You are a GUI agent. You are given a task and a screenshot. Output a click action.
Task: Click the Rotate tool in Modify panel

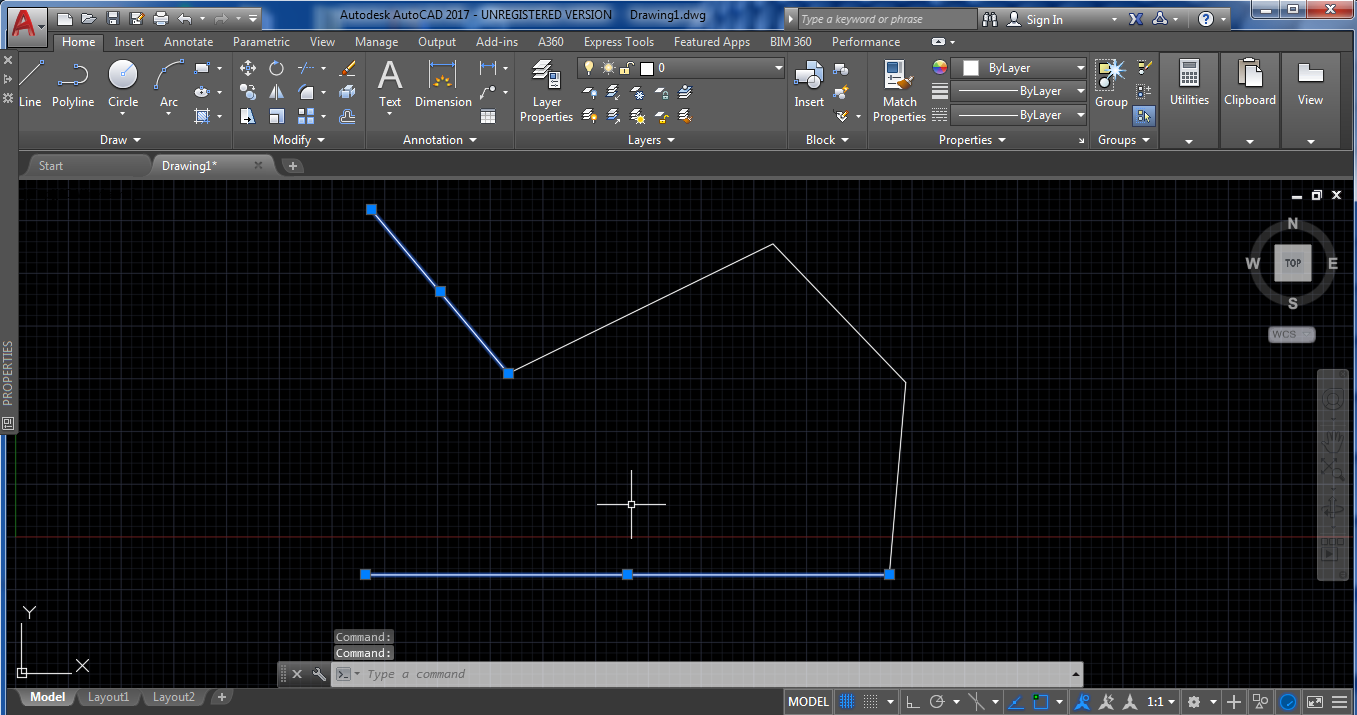(x=276, y=68)
